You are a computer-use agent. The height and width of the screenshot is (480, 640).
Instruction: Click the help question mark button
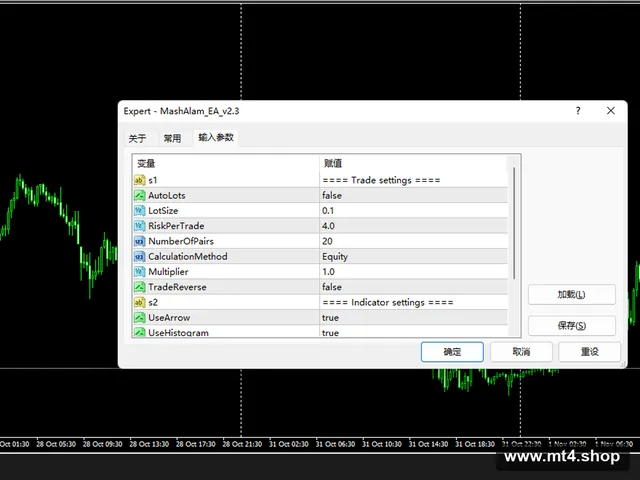pyautogui.click(x=578, y=111)
